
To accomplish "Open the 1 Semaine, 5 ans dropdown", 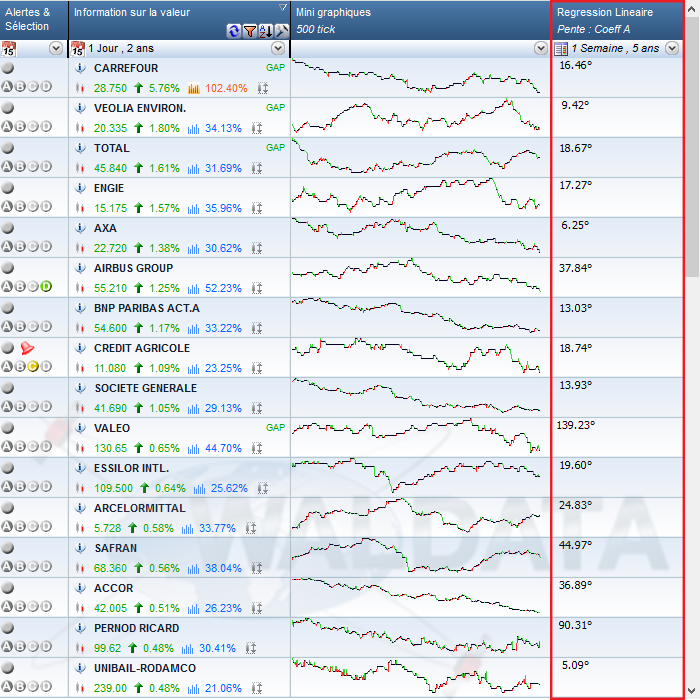I will [x=672, y=48].
